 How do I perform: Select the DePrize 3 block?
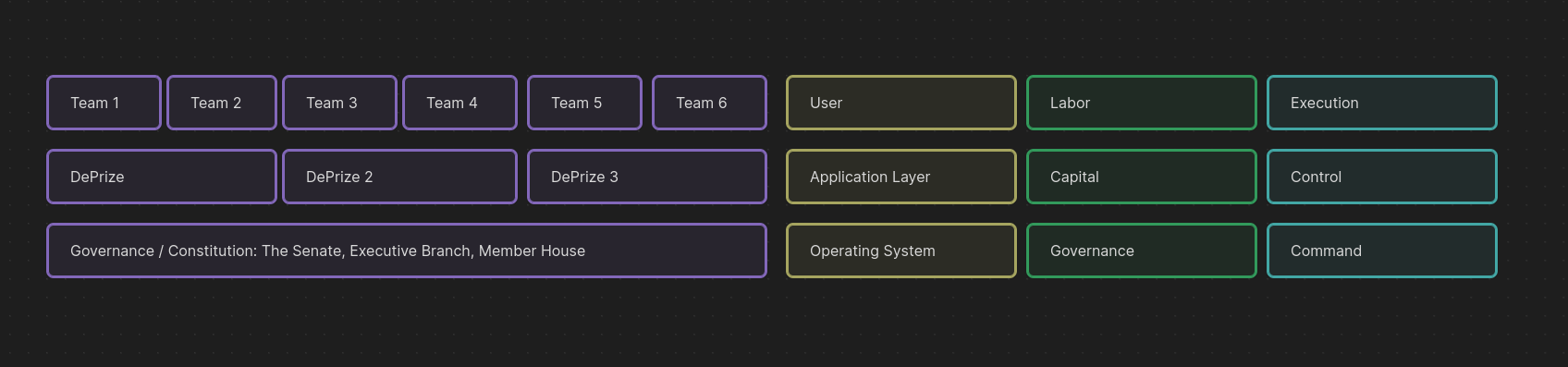pos(647,177)
